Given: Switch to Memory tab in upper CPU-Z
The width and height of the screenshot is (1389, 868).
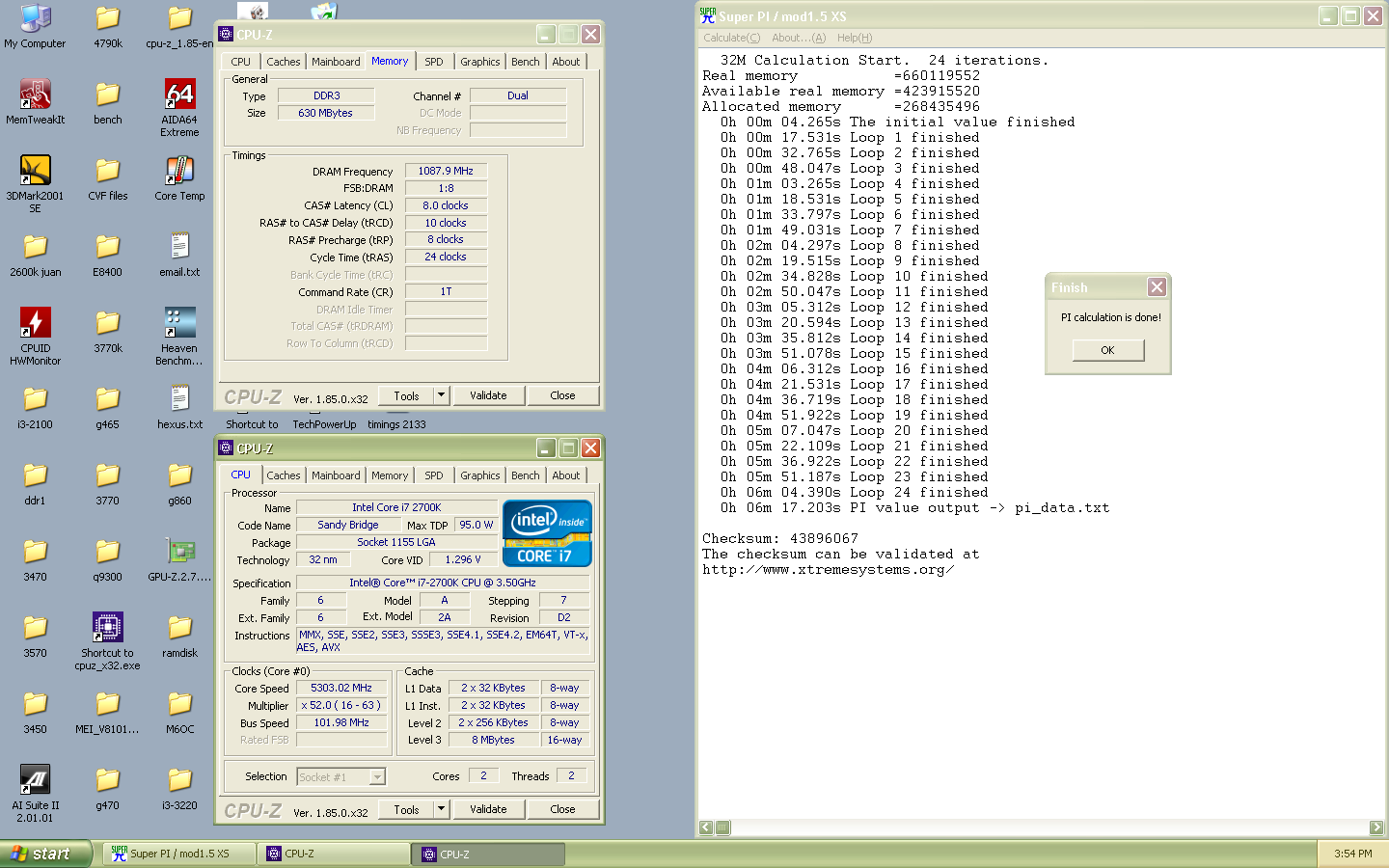Looking at the screenshot, I should tap(390, 61).
